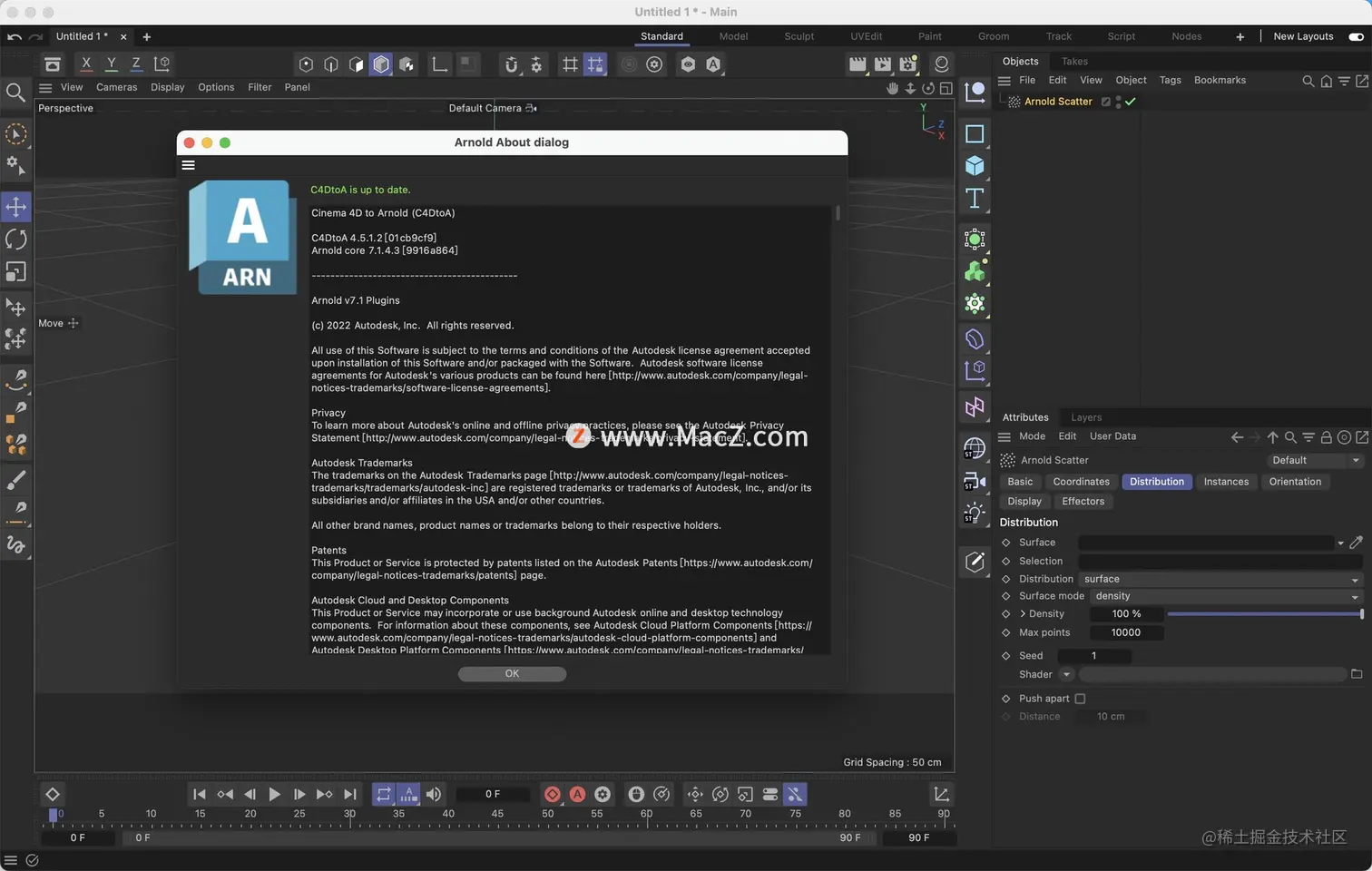Toggle loop playback mode icon
The height and width of the screenshot is (871, 1372).
384,794
